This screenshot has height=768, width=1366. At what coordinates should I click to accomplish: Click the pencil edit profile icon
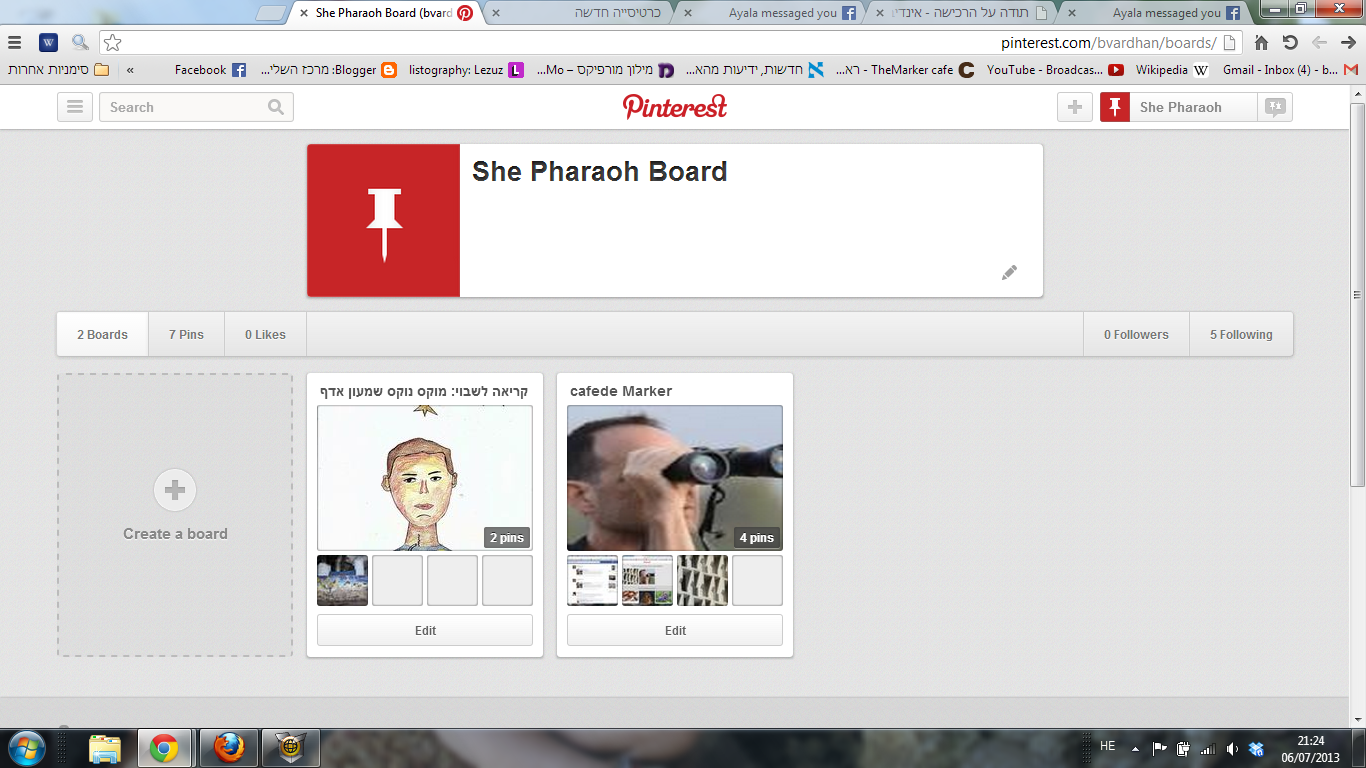pyautogui.click(x=1009, y=272)
